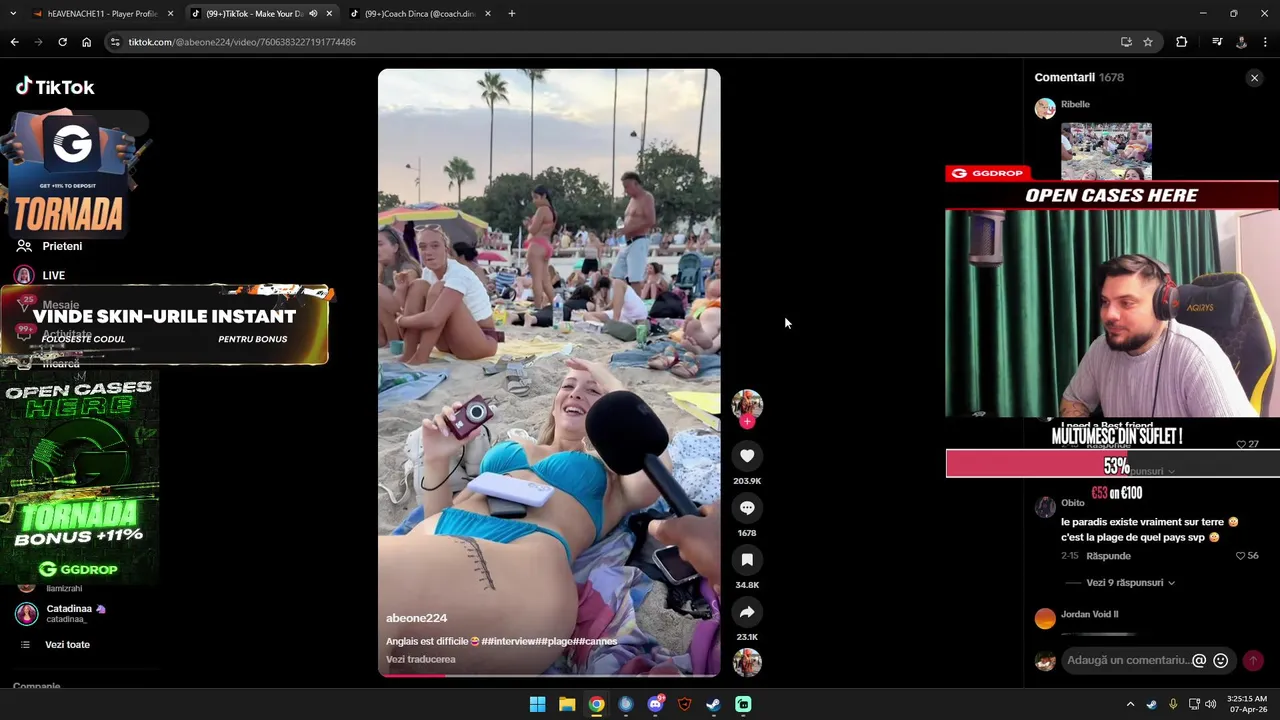This screenshot has width=1280, height=720.
Task: Open Steam from the taskbar
Action: pyautogui.click(x=713, y=704)
